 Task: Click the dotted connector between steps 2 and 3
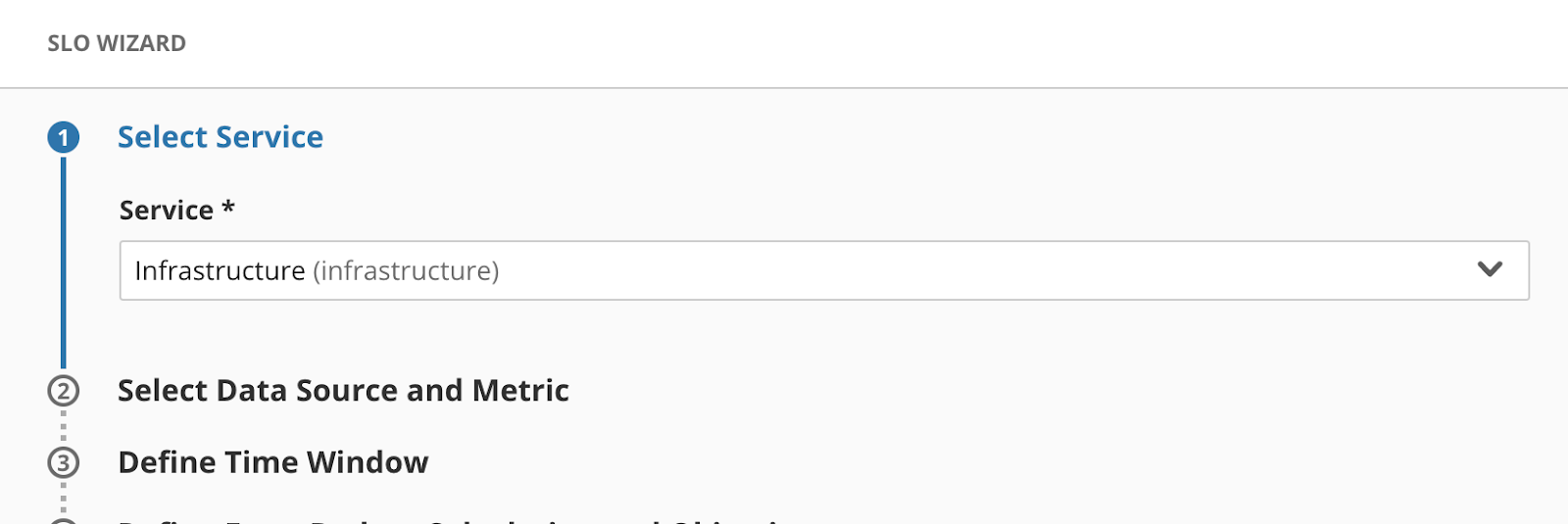[64, 426]
